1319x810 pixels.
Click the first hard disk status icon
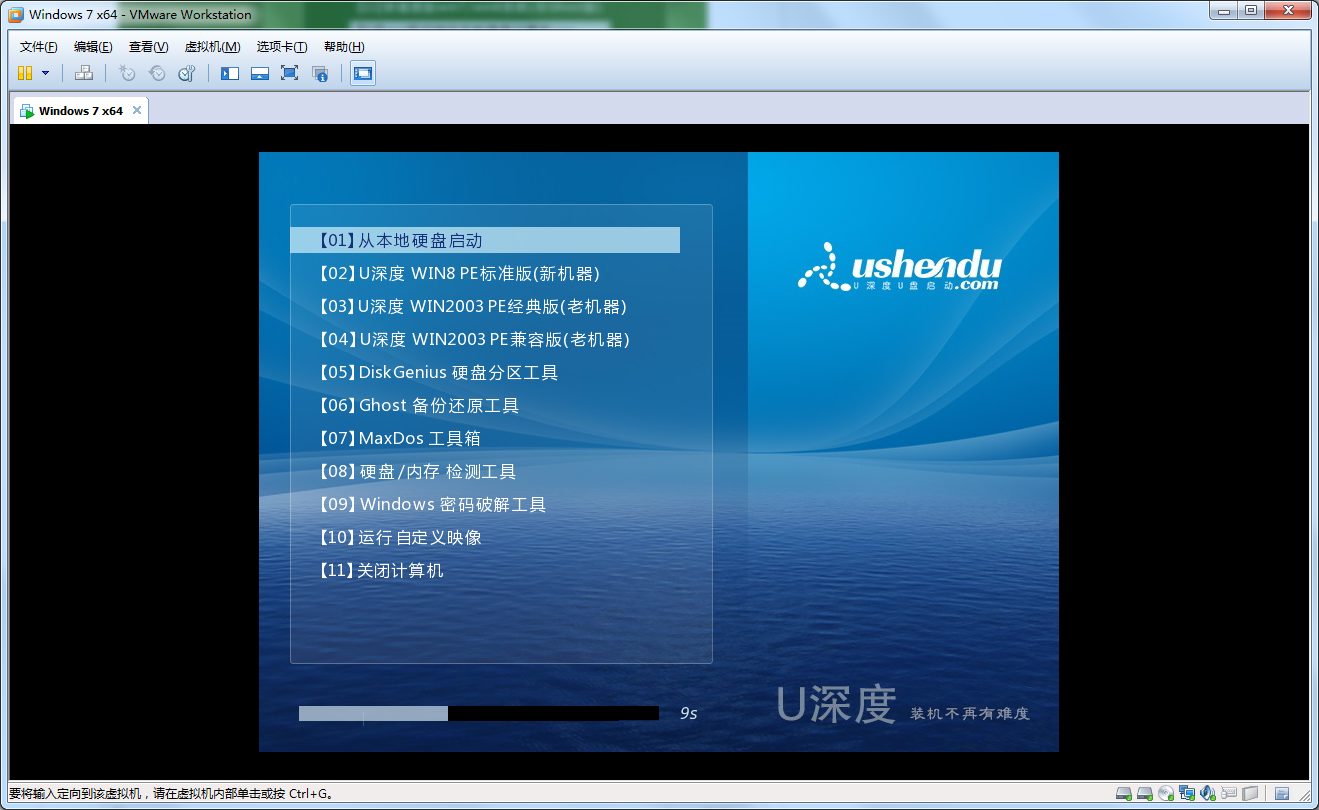click(x=1124, y=794)
